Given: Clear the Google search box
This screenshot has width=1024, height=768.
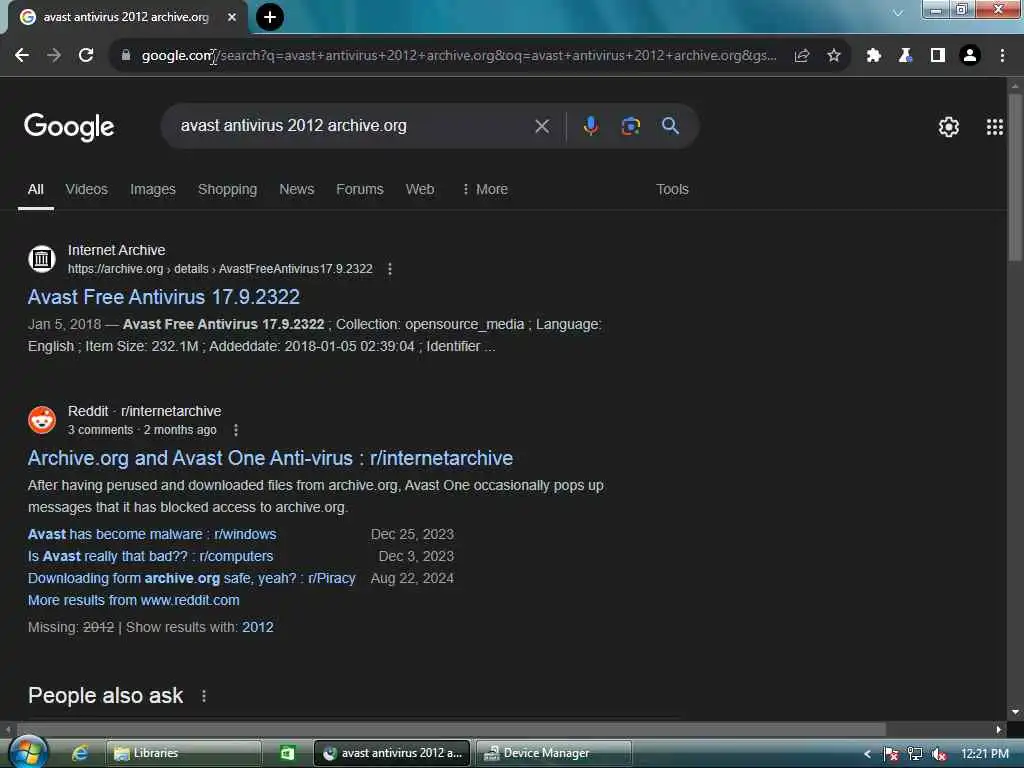Looking at the screenshot, I should click(542, 126).
